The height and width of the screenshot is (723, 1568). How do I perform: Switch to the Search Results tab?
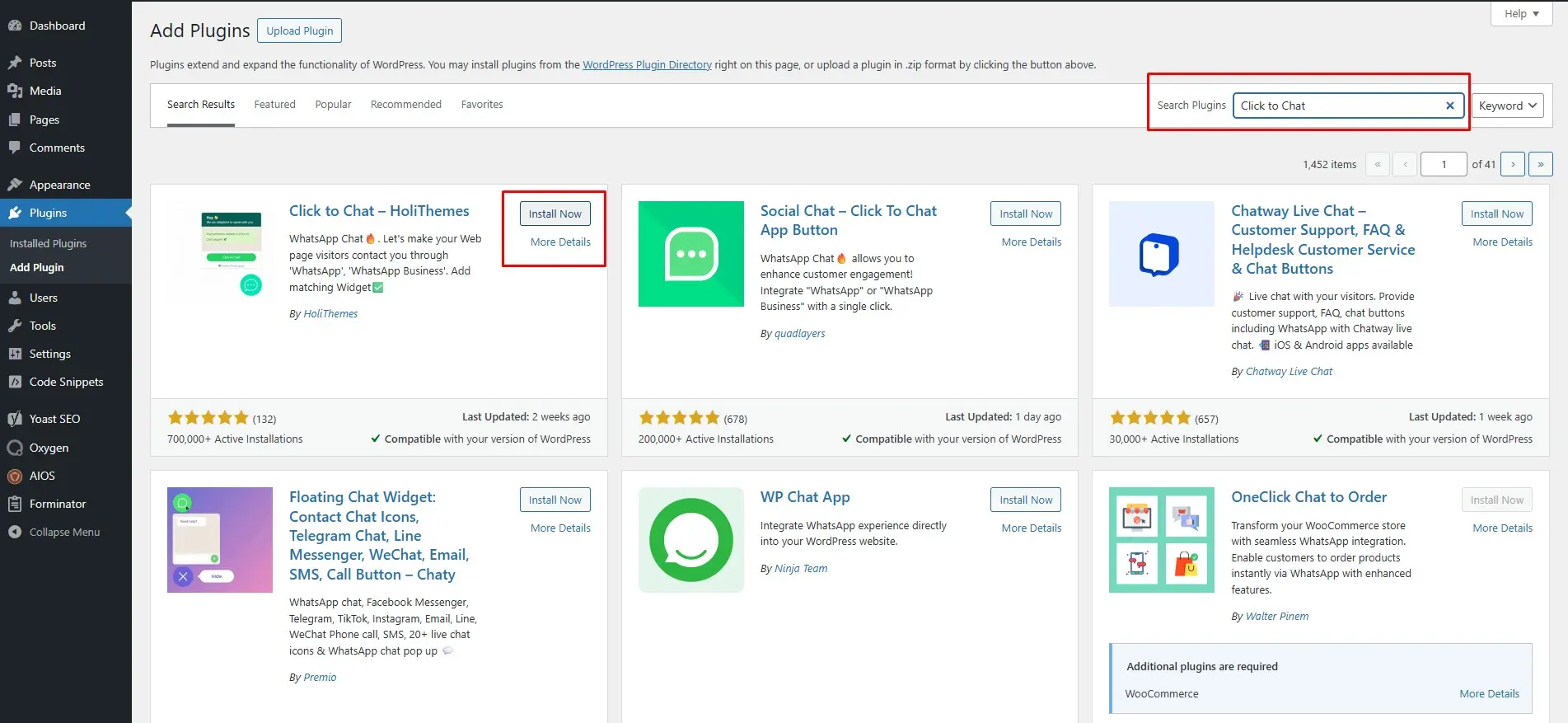click(201, 105)
